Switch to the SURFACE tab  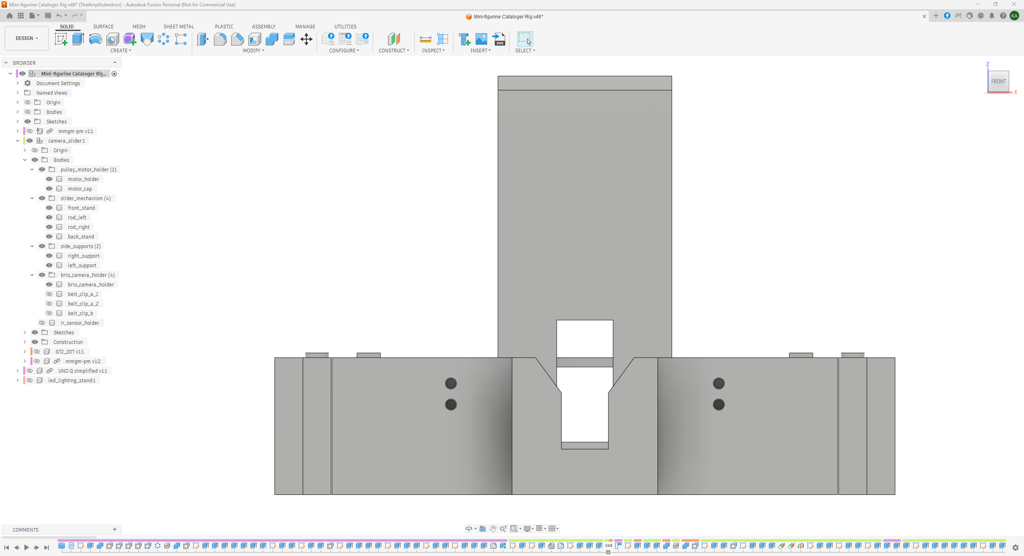coord(103,27)
